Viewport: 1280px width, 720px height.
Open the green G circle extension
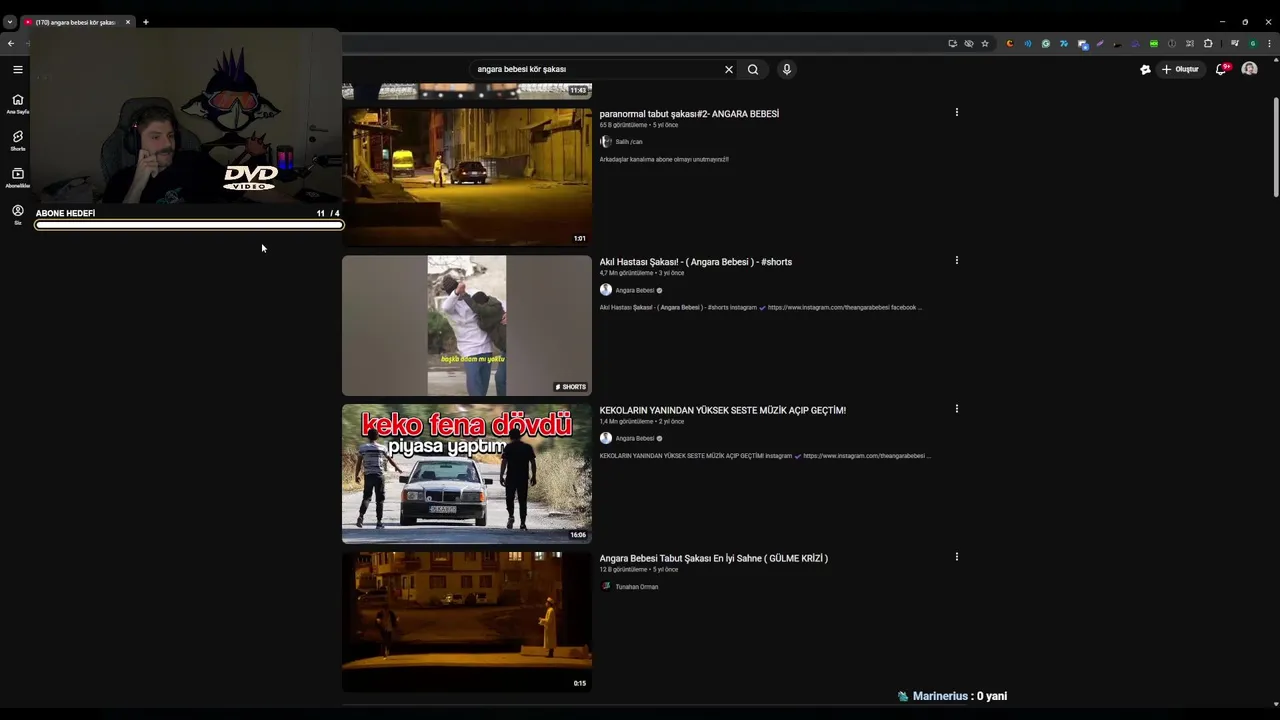(x=1046, y=43)
